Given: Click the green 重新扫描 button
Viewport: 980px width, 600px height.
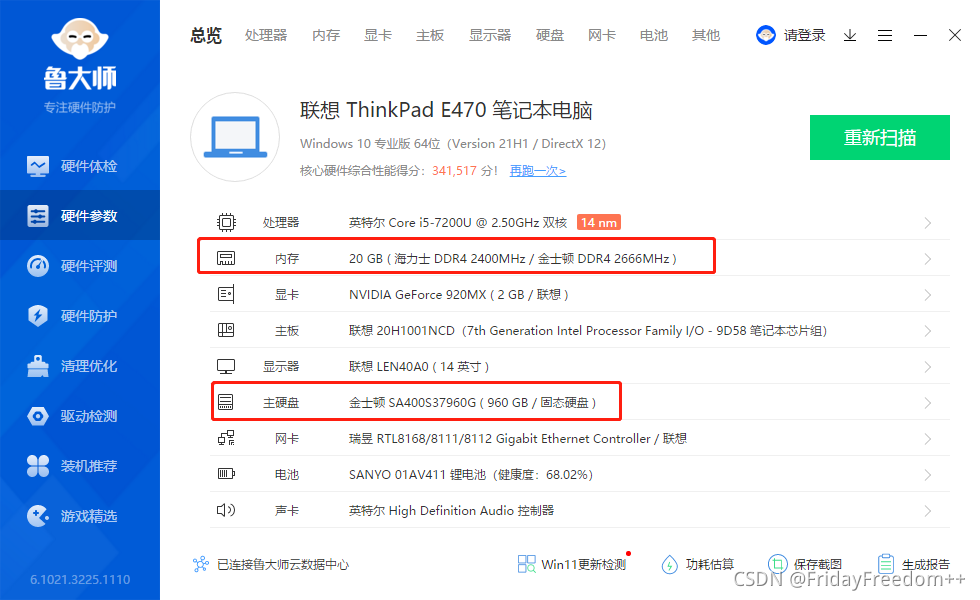Looking at the screenshot, I should tap(880, 138).
